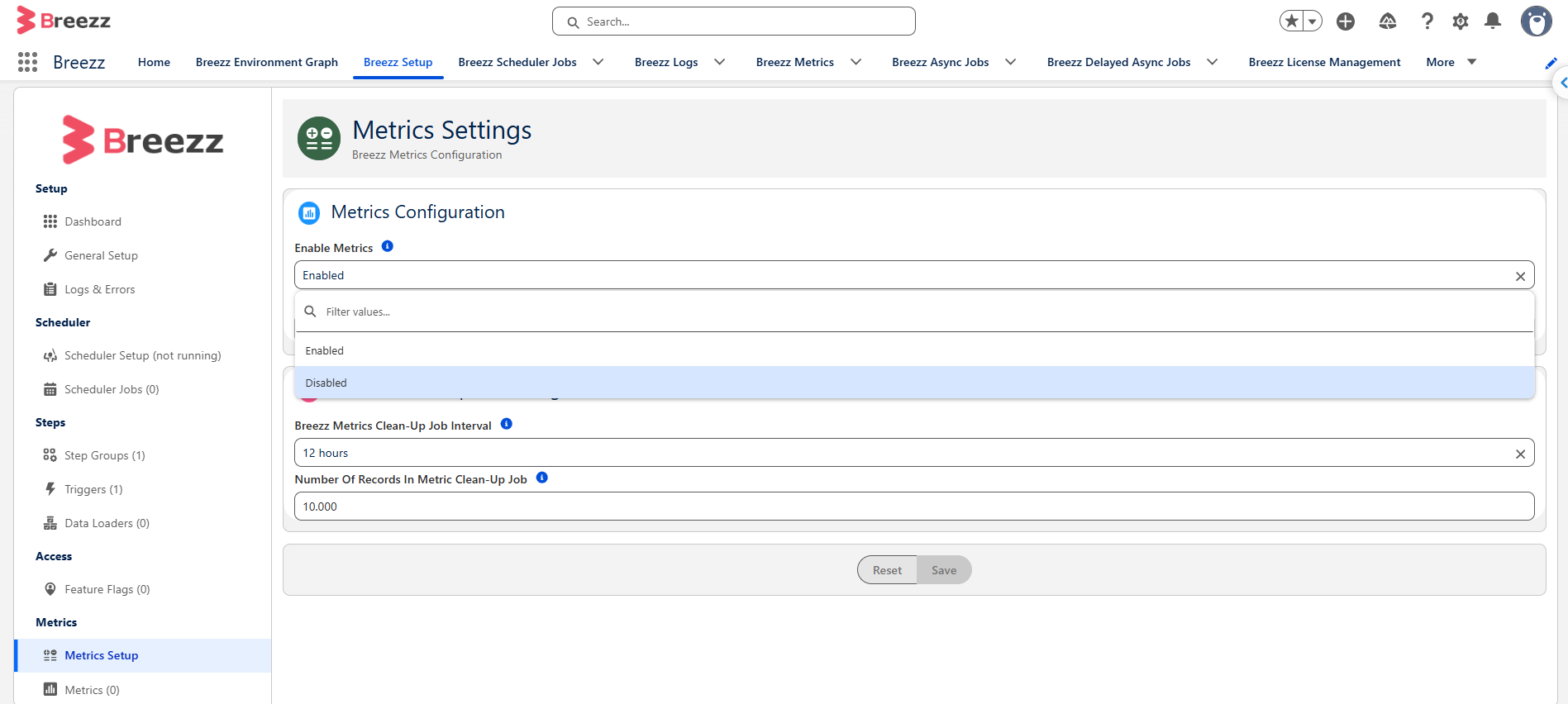Click the Breezz logo in the sidebar
Screen dimensions: 1568x704
(143, 140)
